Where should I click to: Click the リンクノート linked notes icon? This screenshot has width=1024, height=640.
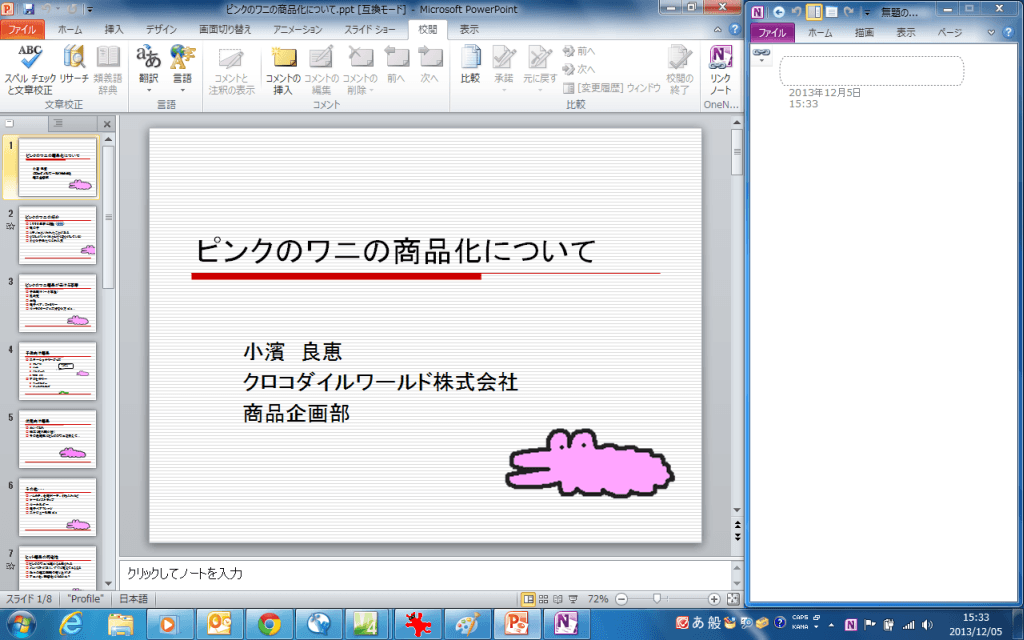pos(720,70)
